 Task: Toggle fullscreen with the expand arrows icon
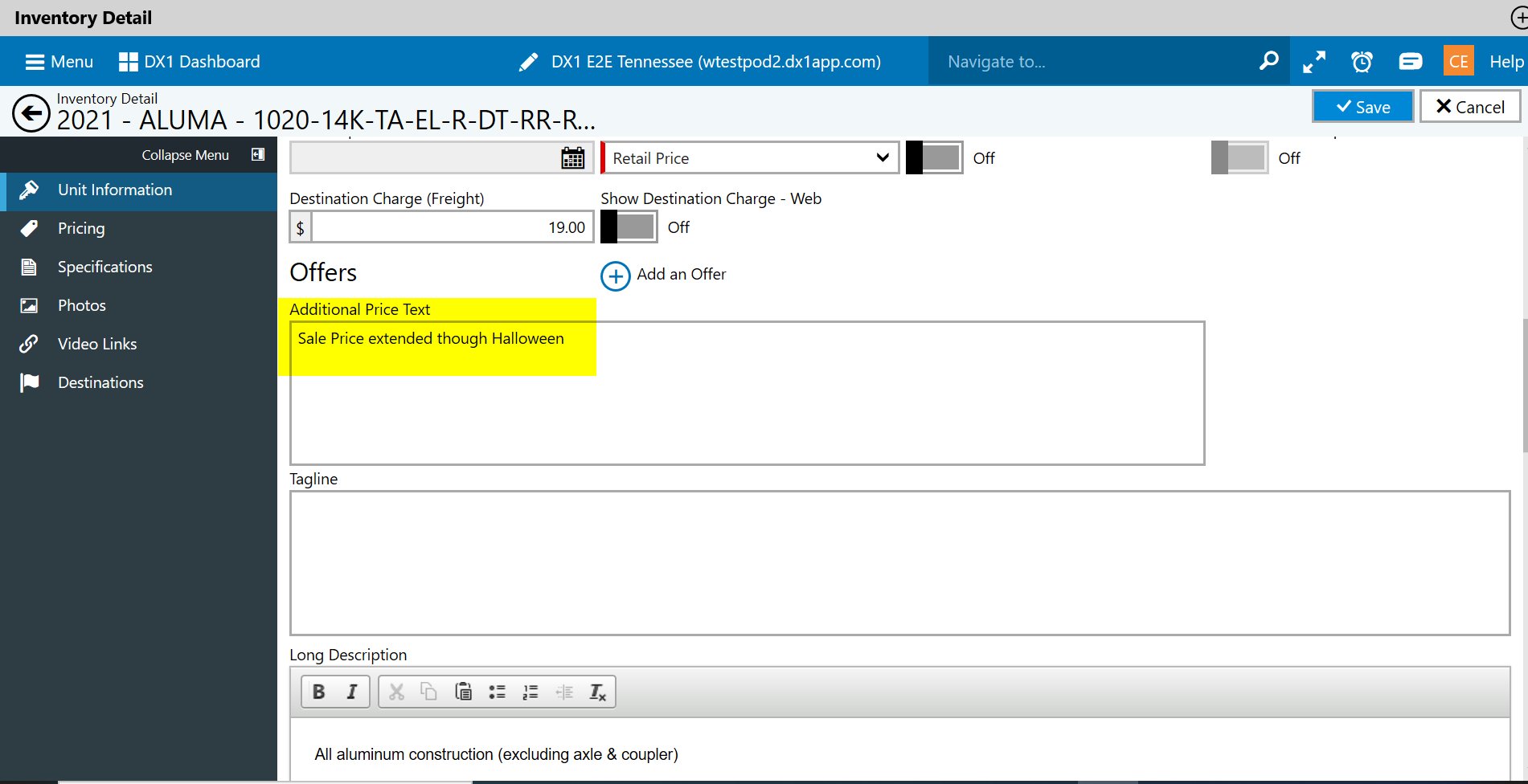pyautogui.click(x=1314, y=62)
